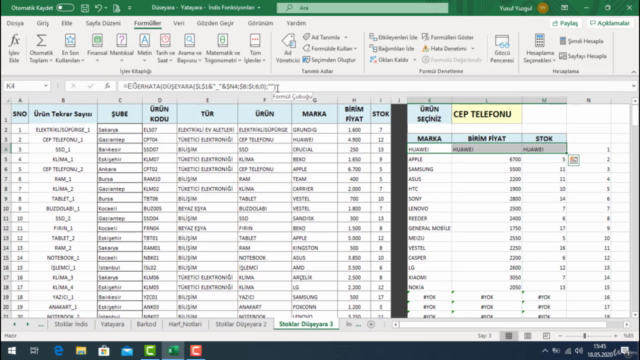Click Seçimden Oluştur
This screenshot has height=360, width=640.
click(x=329, y=60)
